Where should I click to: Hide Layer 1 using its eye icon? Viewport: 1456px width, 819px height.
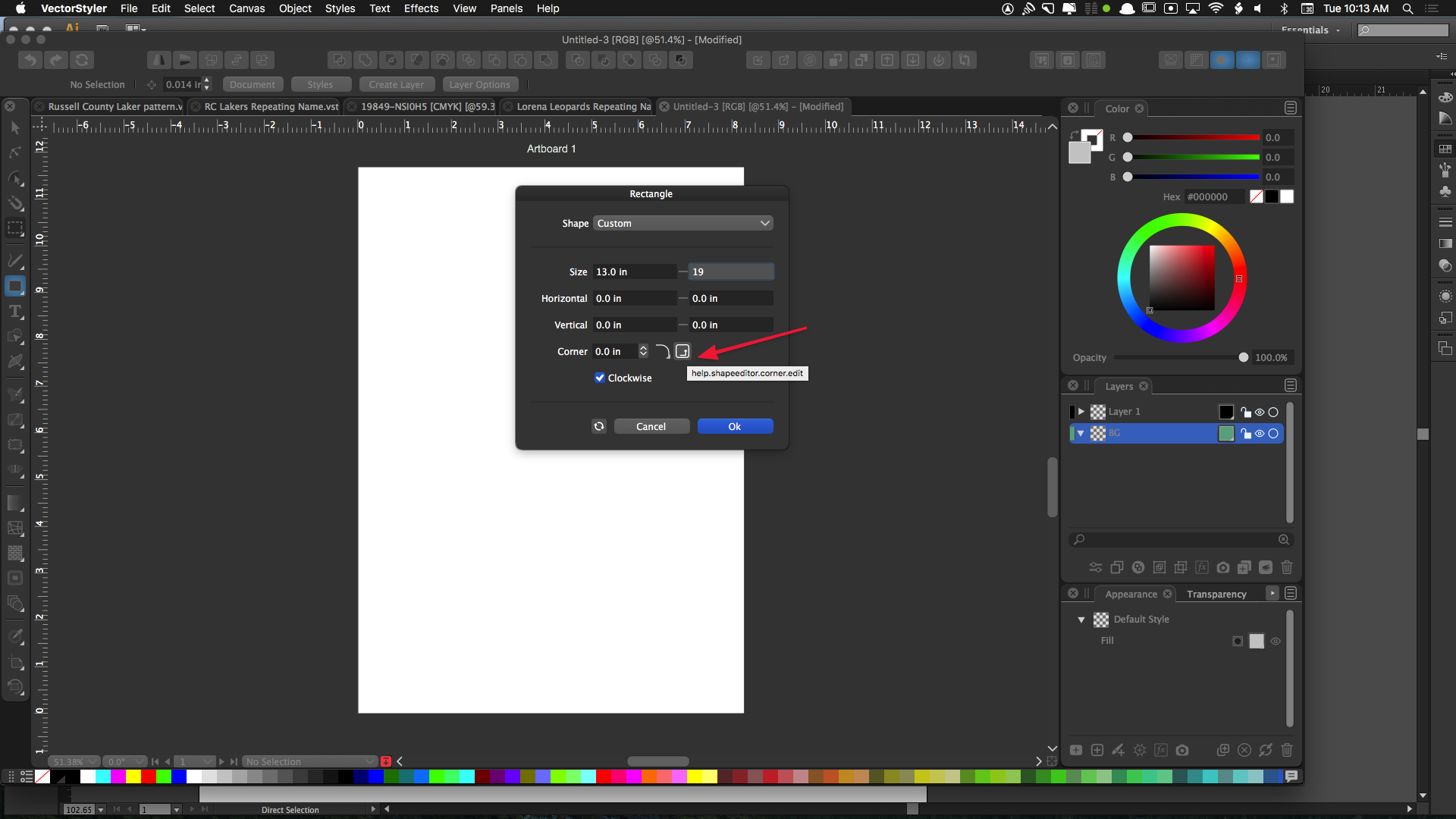1260,412
